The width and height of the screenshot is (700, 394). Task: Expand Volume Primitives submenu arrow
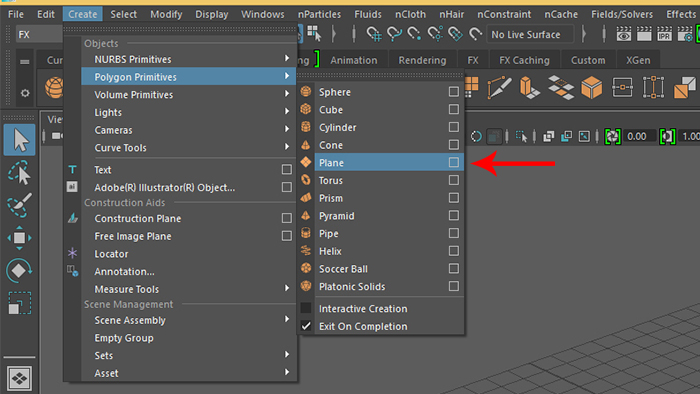287,94
